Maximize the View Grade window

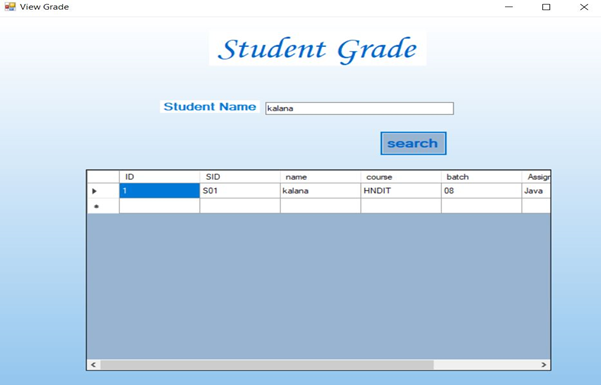546,7
